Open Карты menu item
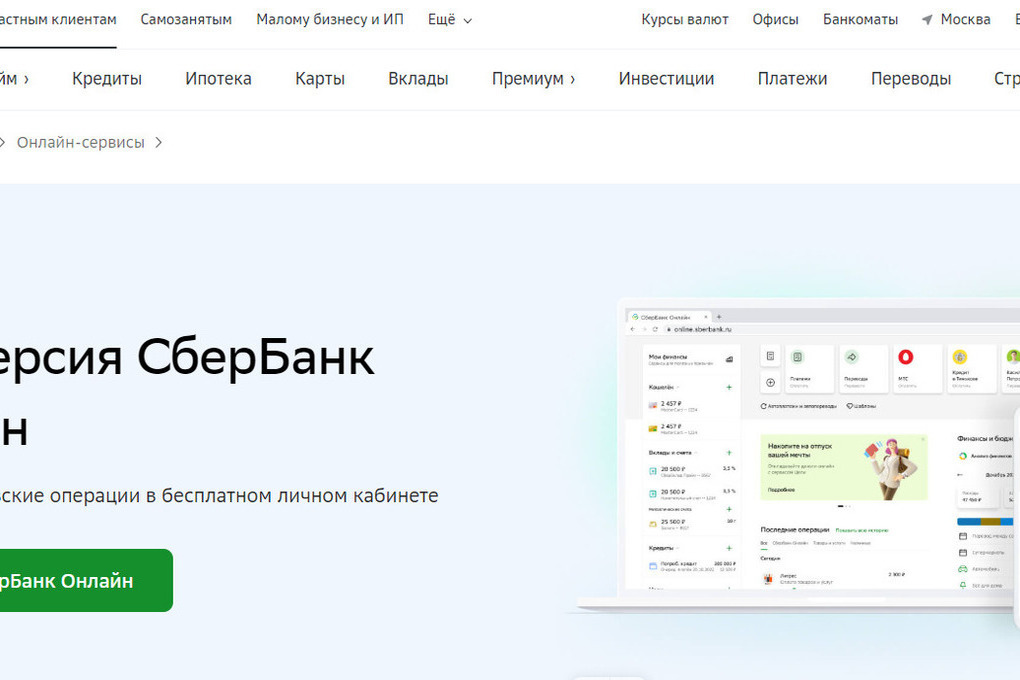This screenshot has height=680, width=1020. pos(320,79)
